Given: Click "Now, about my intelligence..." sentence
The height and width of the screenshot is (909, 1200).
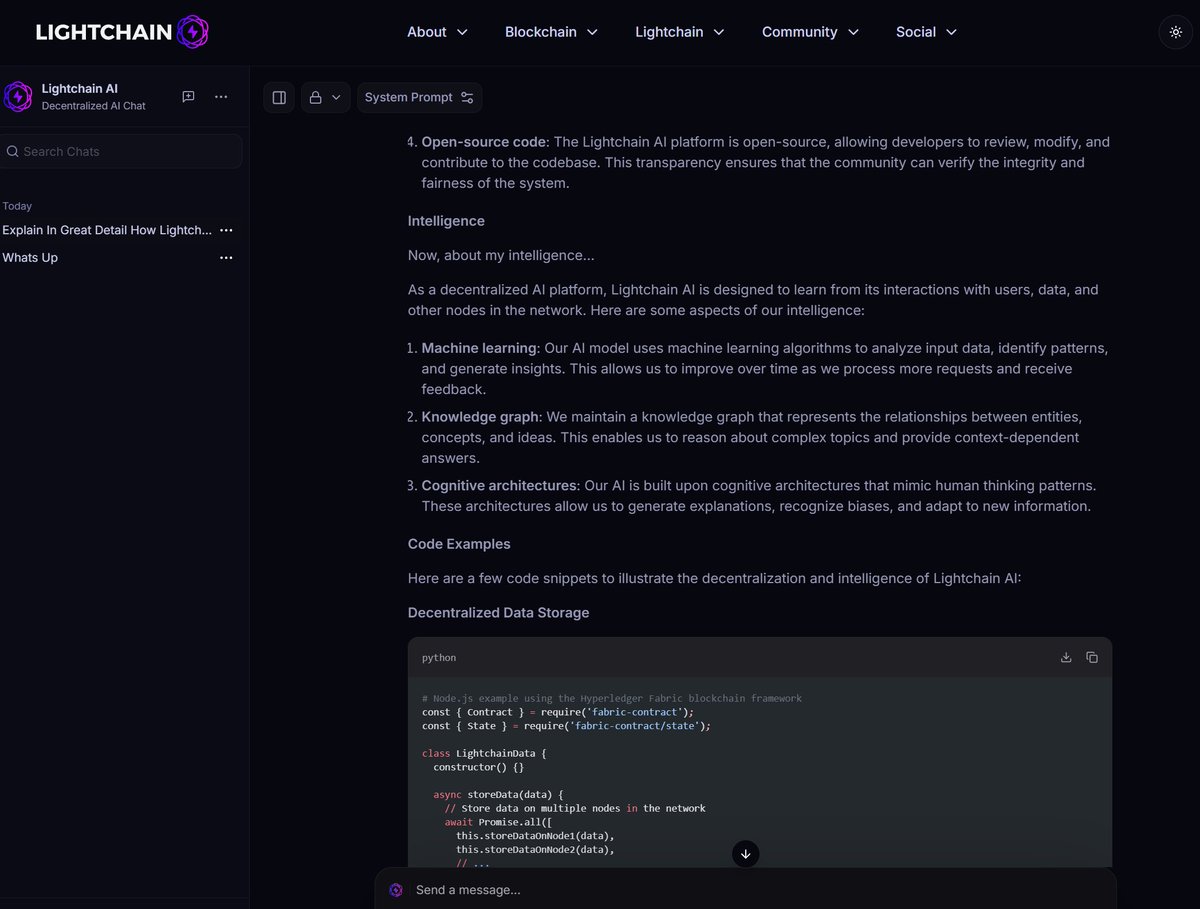Looking at the screenshot, I should (x=500, y=255).
